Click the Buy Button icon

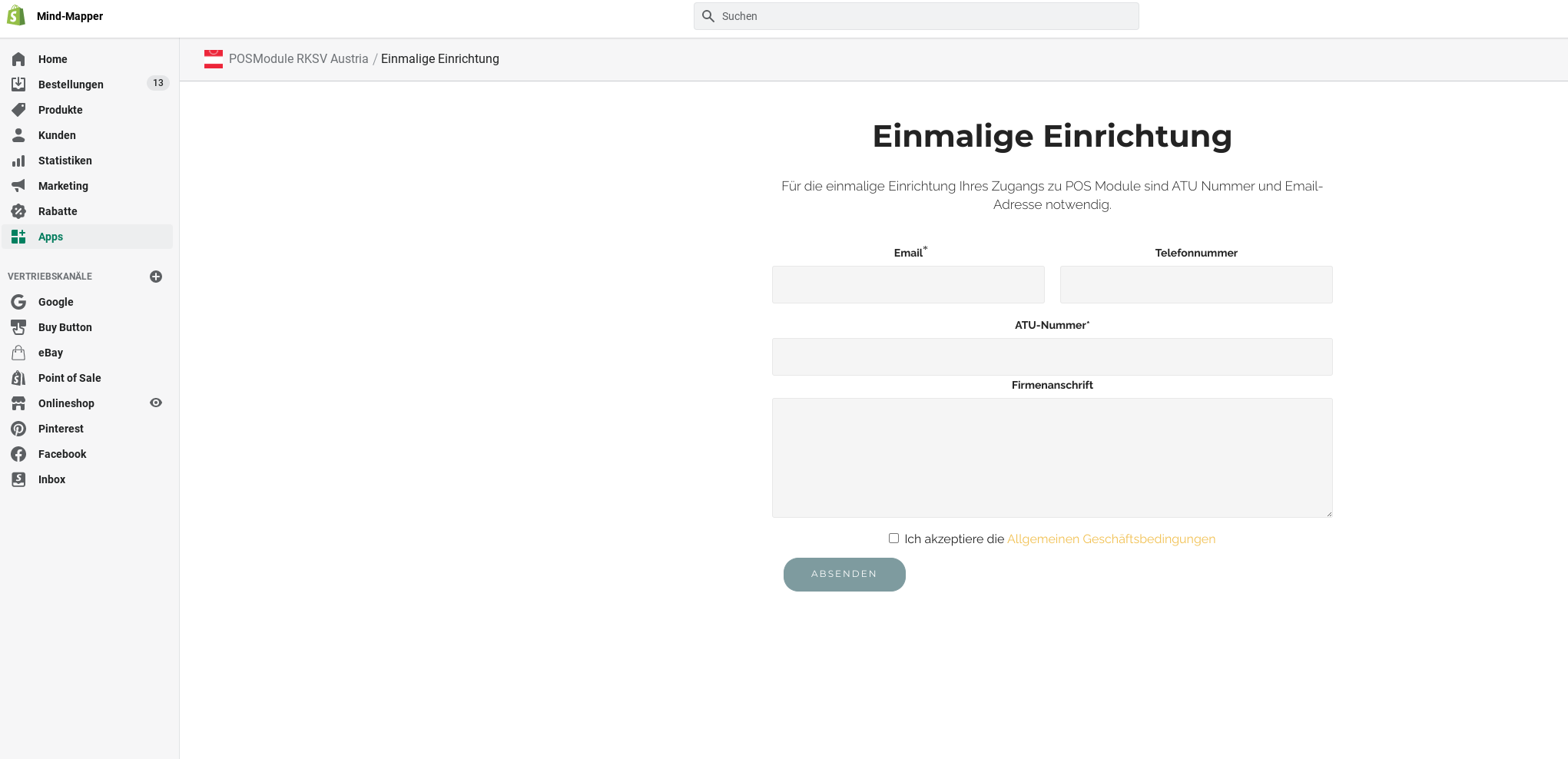[x=18, y=327]
